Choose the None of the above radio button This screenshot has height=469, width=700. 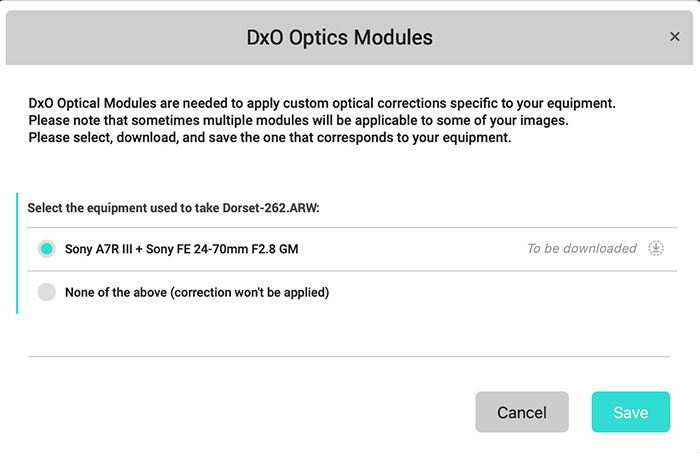pyautogui.click(x=46, y=293)
